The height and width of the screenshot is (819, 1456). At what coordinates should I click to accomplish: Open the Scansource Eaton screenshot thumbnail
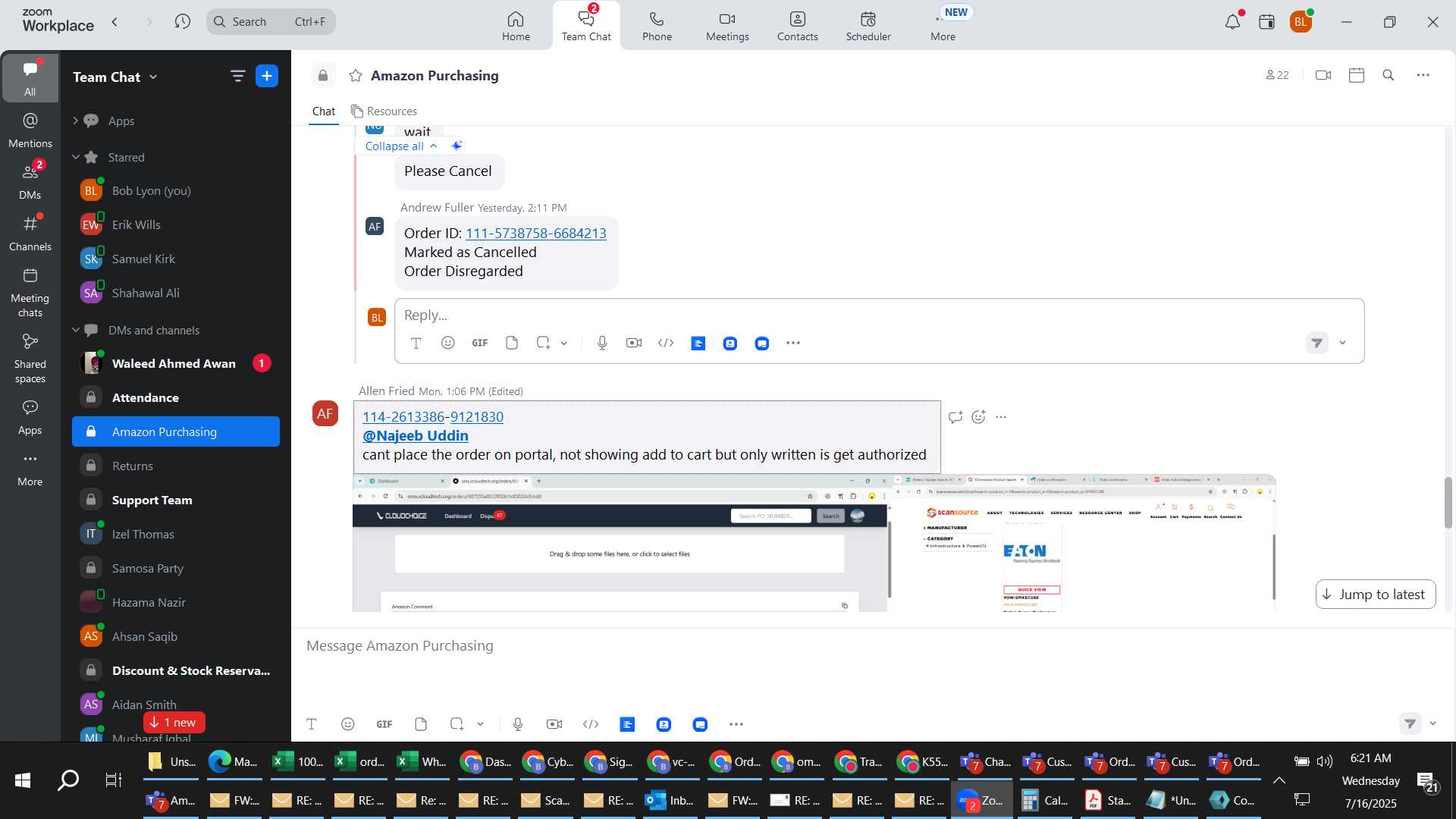click(x=1084, y=543)
